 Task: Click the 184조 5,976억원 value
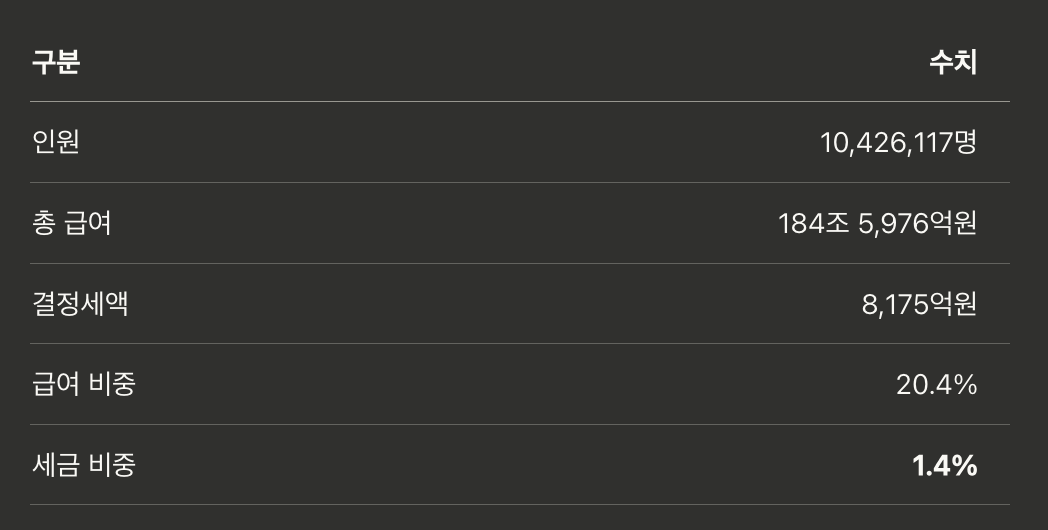pos(878,223)
